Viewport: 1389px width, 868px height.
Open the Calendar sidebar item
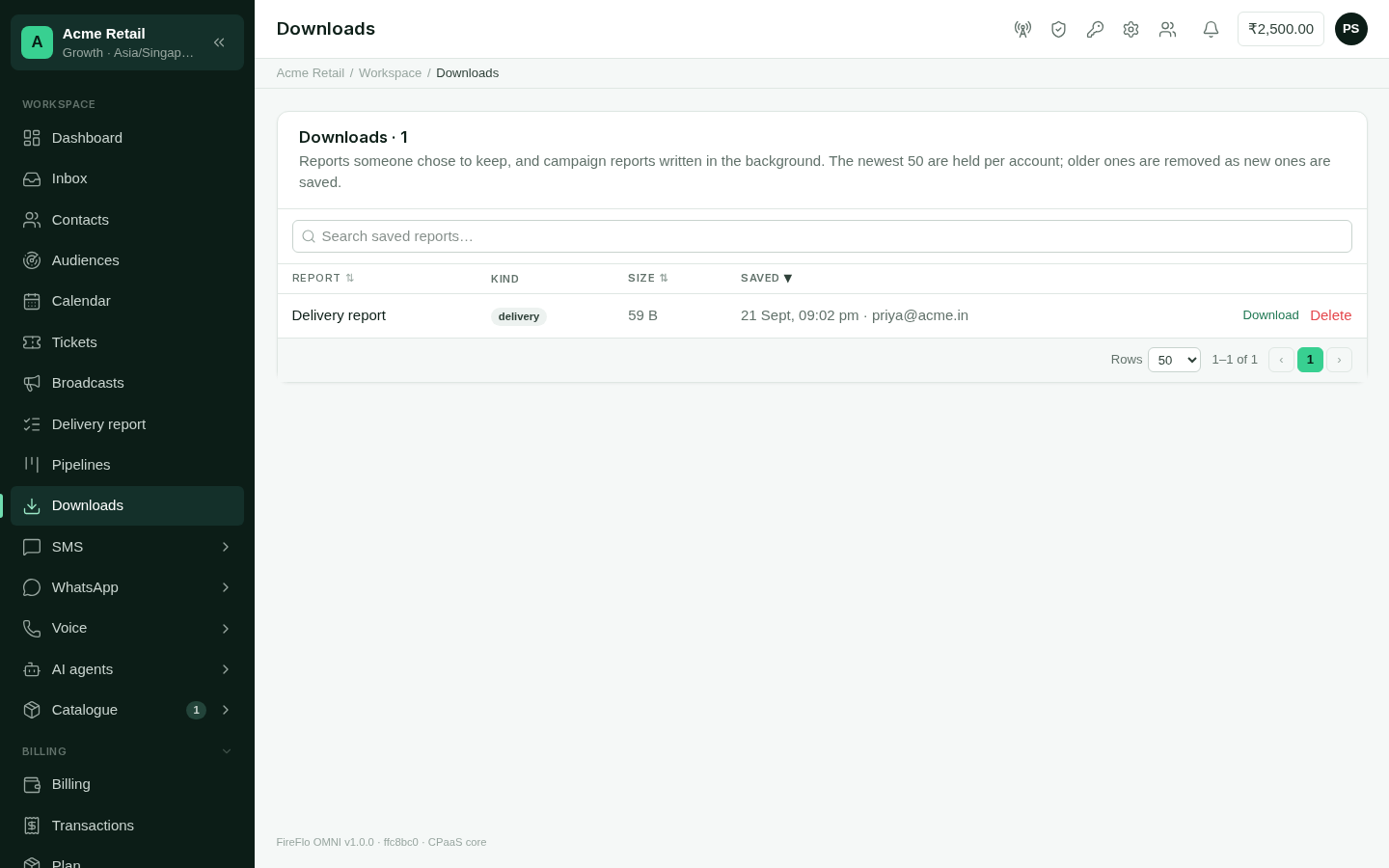127,301
